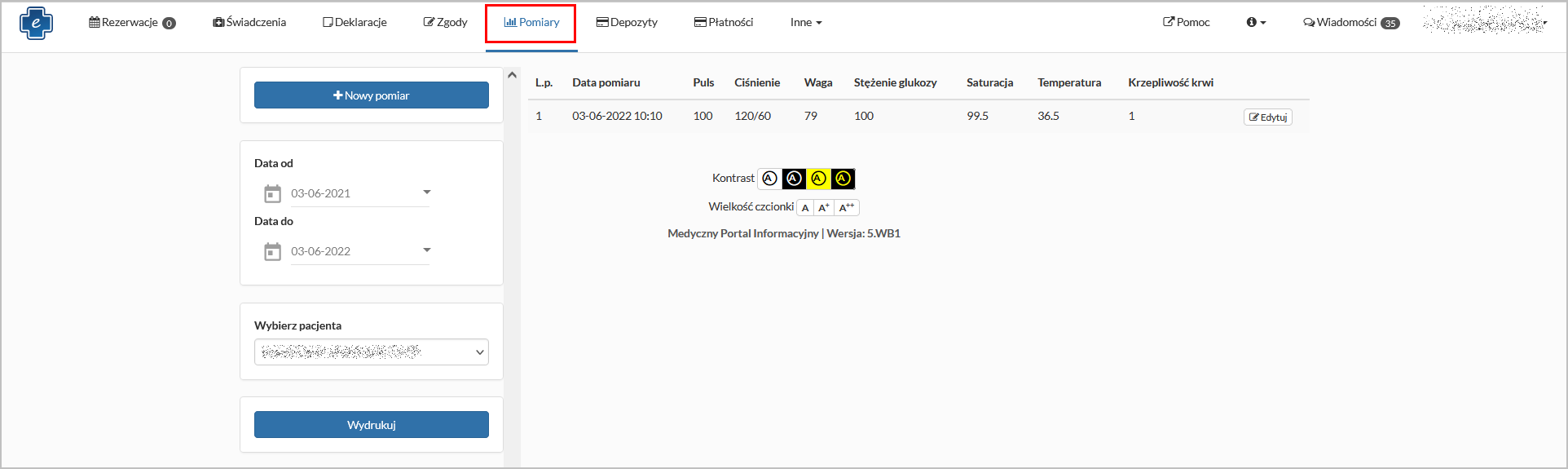Set largest font size A++
The height and width of the screenshot is (469, 1568).
(847, 208)
